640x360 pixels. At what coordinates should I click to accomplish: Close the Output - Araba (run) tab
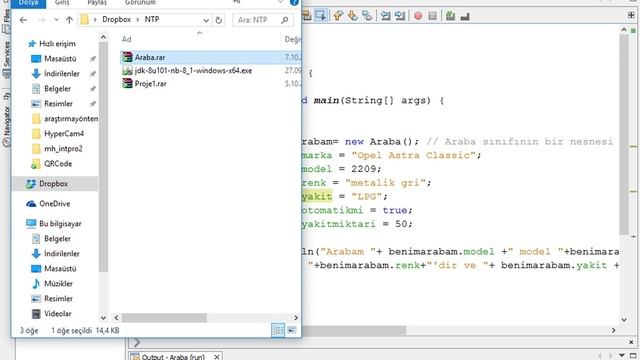point(217,357)
